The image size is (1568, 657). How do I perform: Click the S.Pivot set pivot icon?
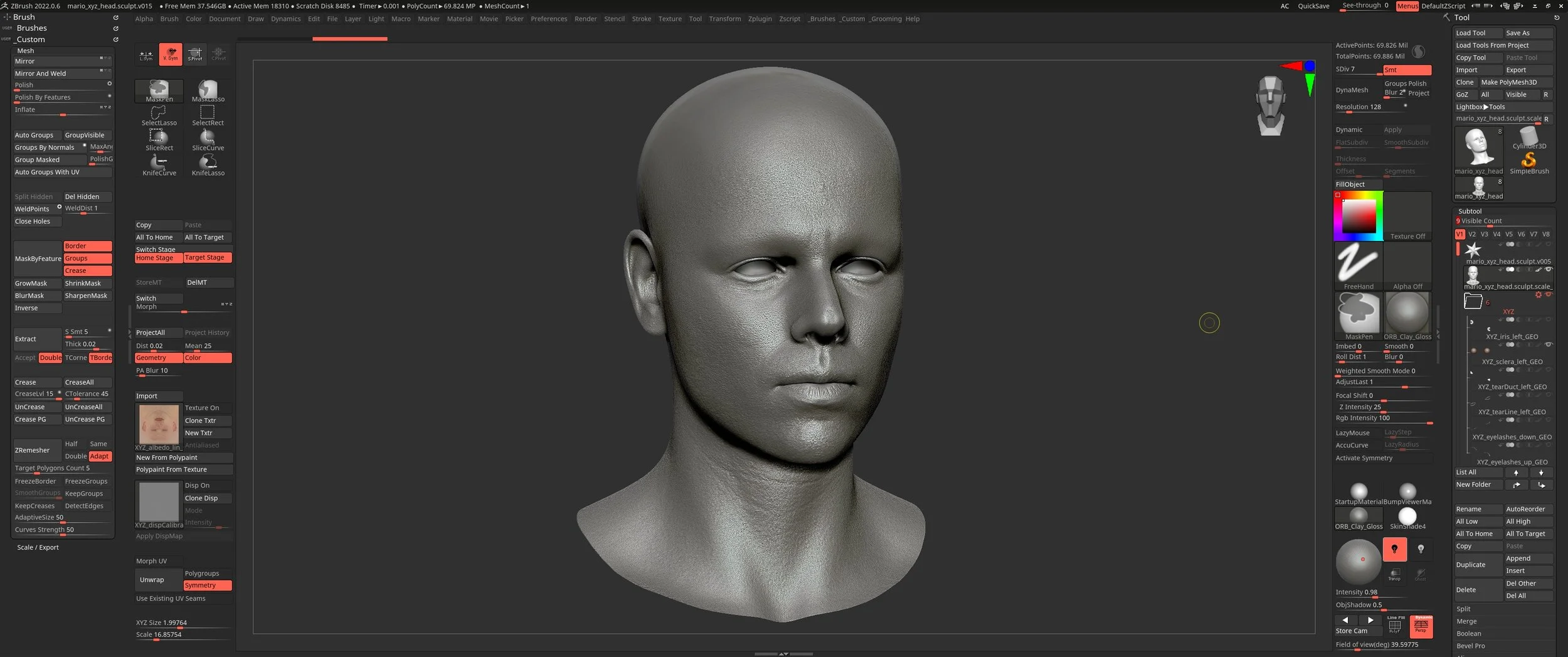tap(195, 55)
